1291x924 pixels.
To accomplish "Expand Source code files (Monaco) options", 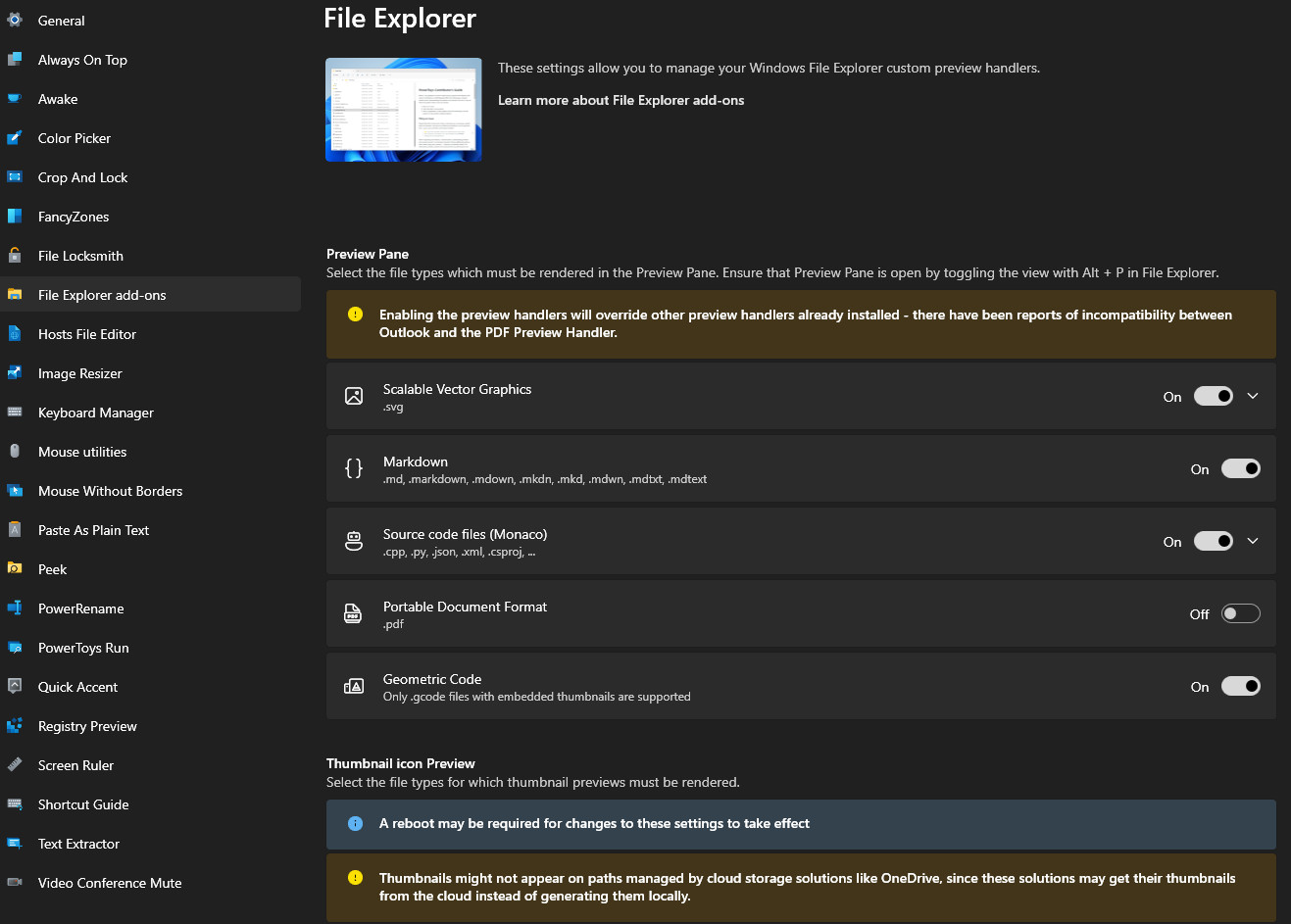I will pos(1253,541).
